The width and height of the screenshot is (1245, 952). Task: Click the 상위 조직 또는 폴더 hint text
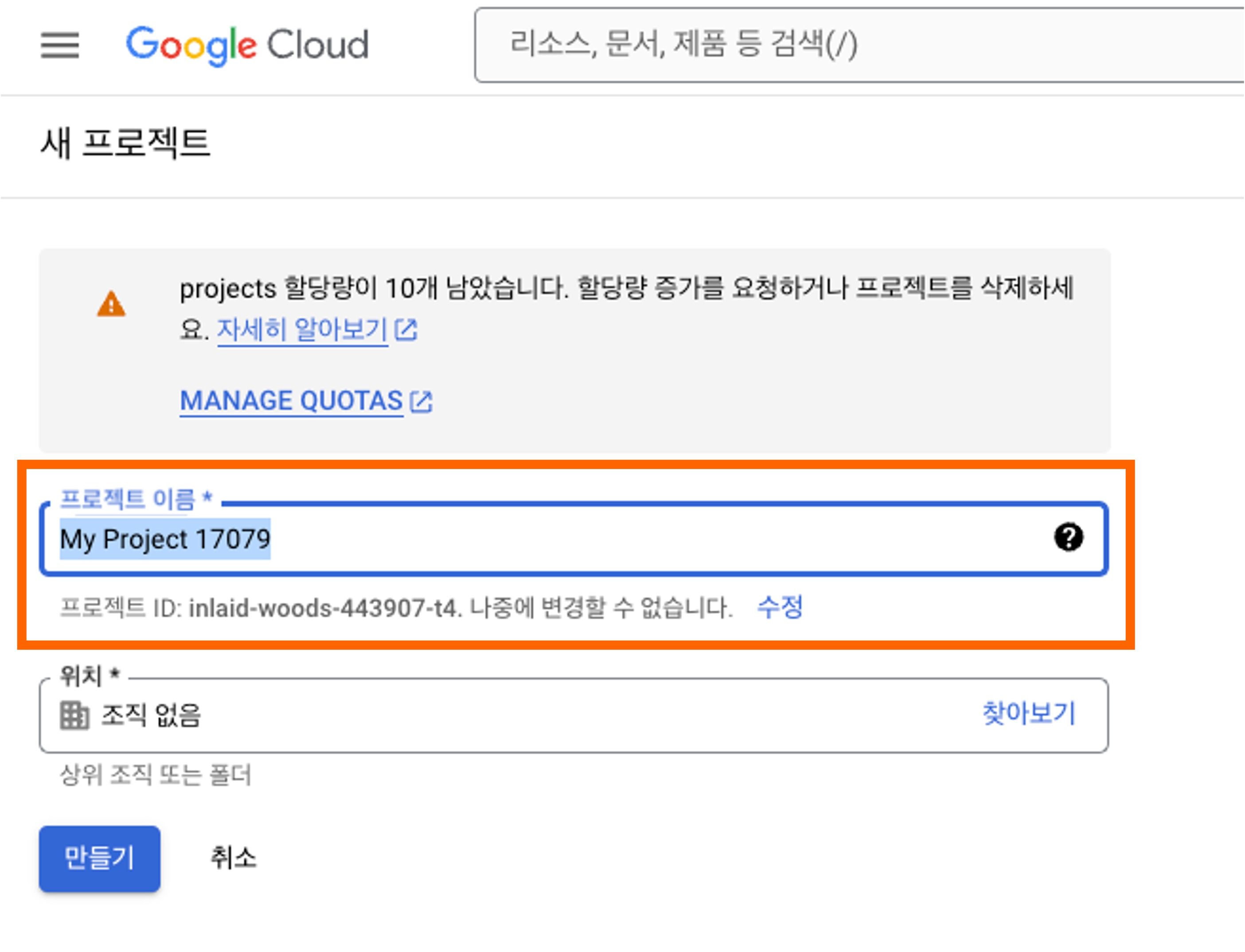point(156,775)
